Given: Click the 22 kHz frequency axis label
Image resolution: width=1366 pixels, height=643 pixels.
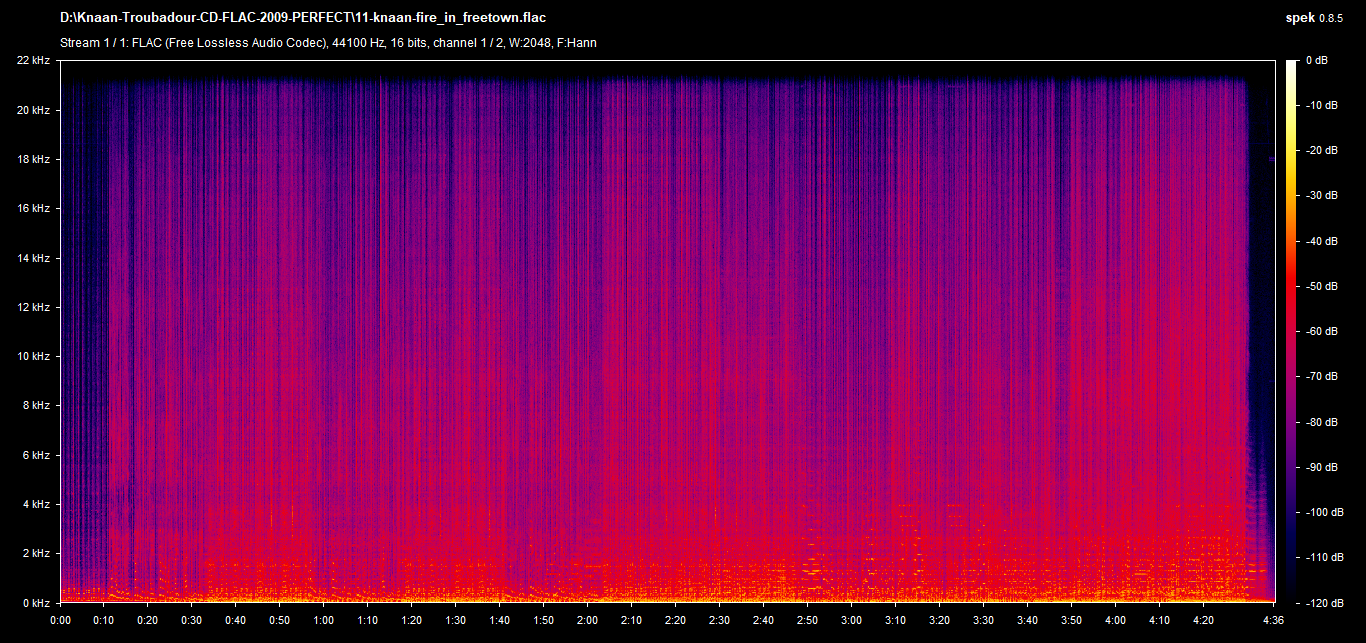Looking at the screenshot, I should pyautogui.click(x=33, y=61).
